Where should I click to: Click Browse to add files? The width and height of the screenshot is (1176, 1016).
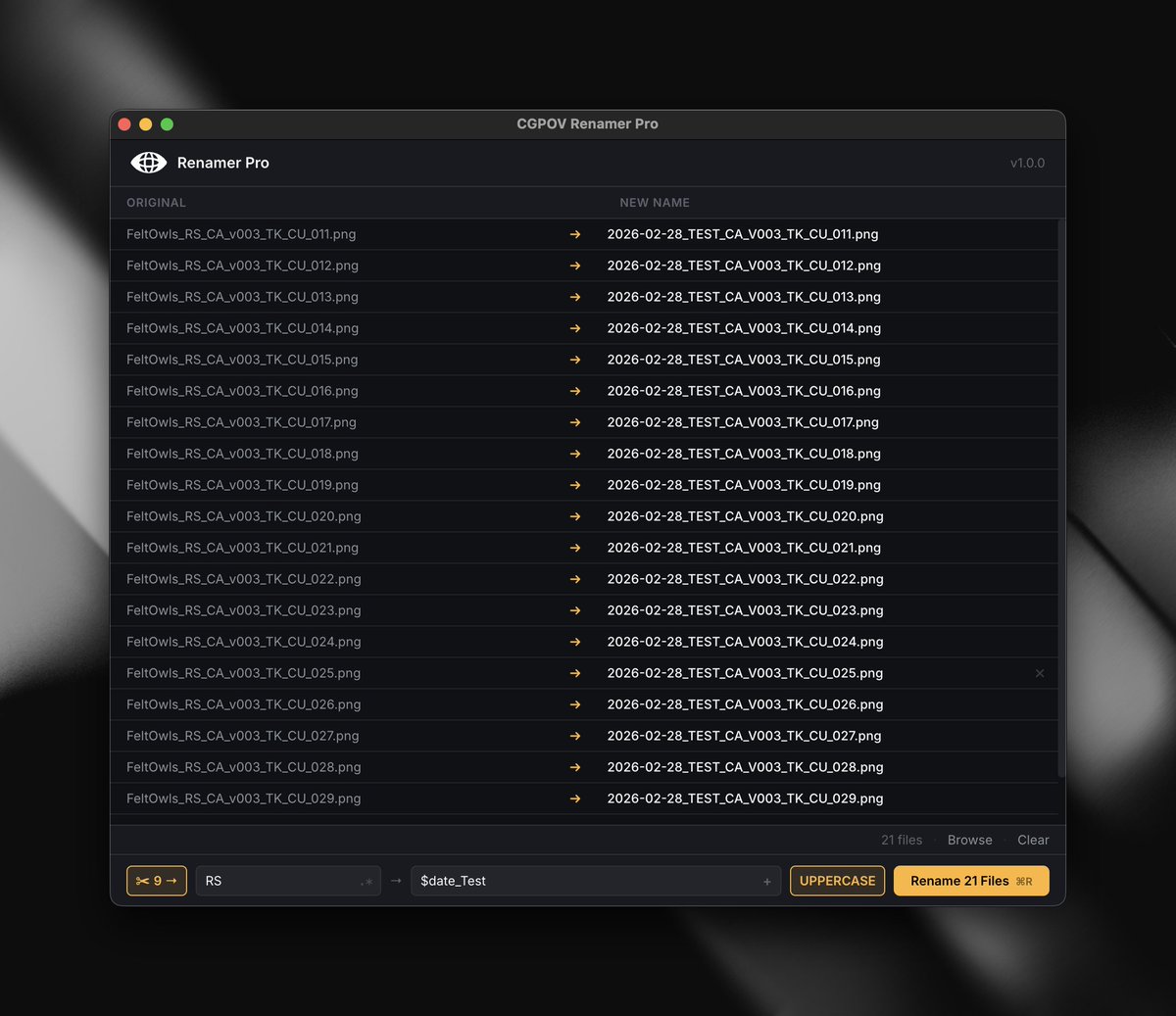(969, 840)
